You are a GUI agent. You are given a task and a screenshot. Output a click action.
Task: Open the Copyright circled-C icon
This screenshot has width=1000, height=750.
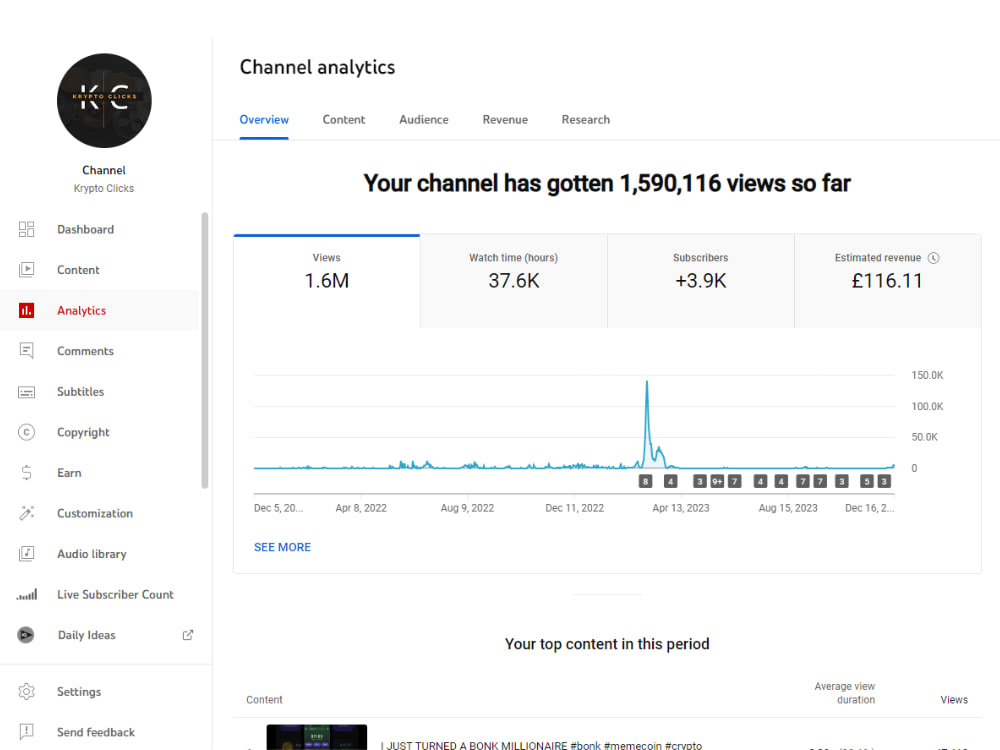click(26, 432)
